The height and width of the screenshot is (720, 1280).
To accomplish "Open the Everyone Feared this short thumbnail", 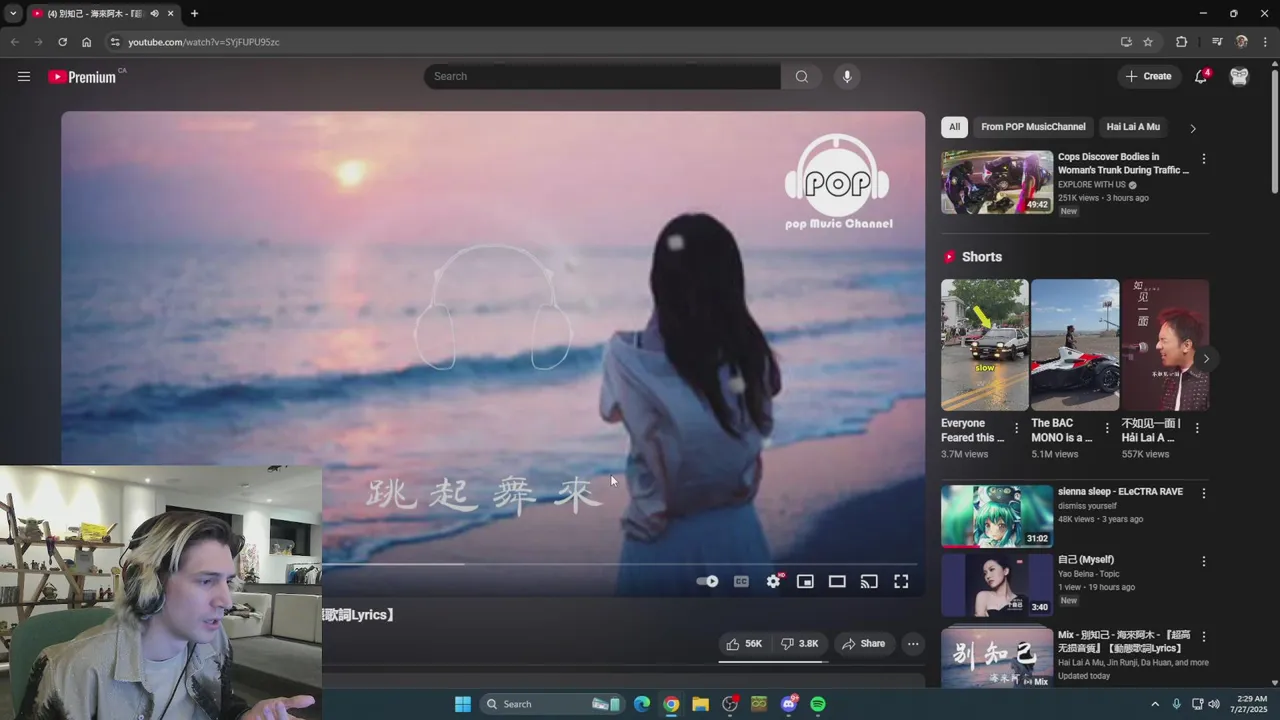I will click(x=984, y=345).
